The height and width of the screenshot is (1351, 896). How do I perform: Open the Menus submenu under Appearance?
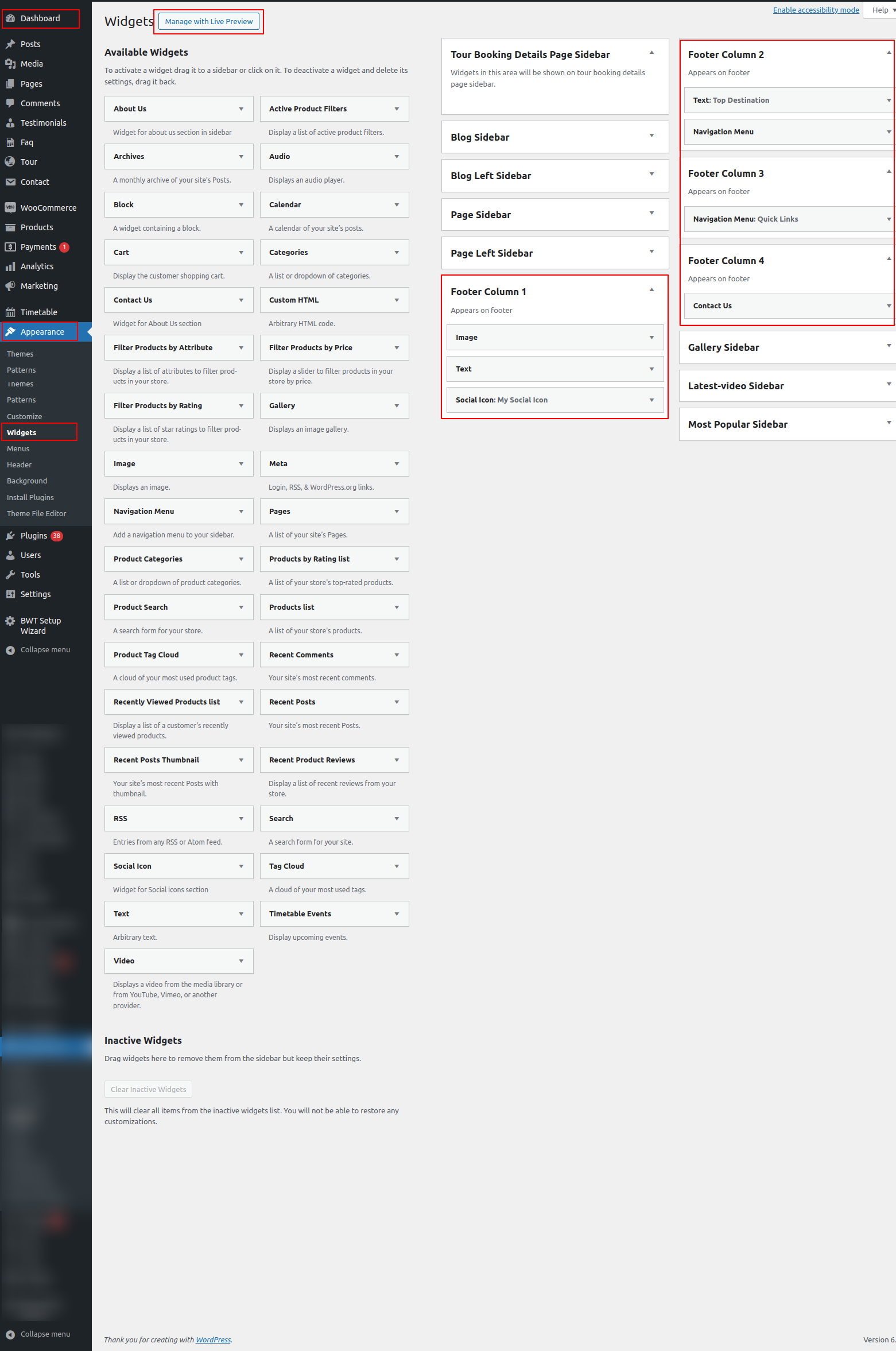click(x=18, y=449)
